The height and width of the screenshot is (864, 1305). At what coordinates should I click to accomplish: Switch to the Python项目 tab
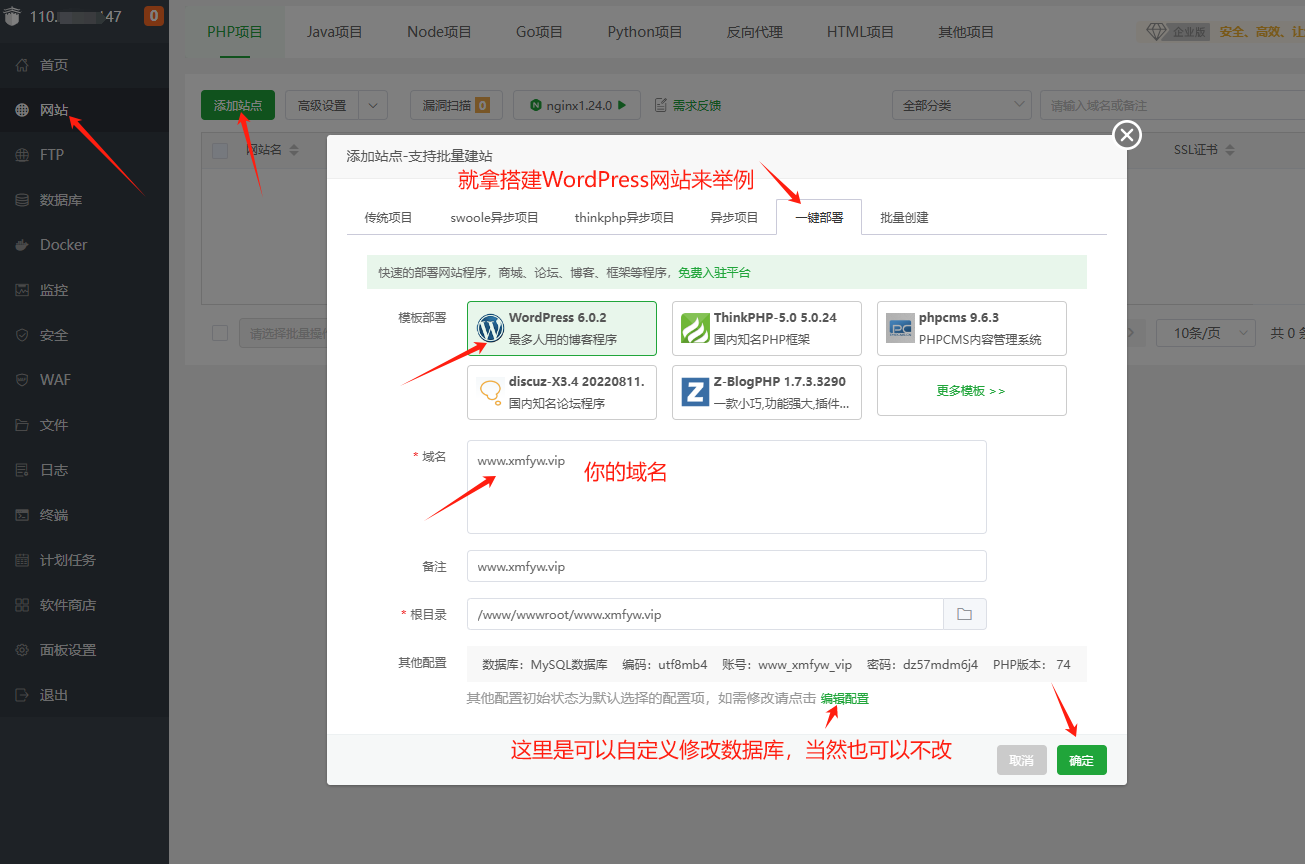pyautogui.click(x=645, y=32)
